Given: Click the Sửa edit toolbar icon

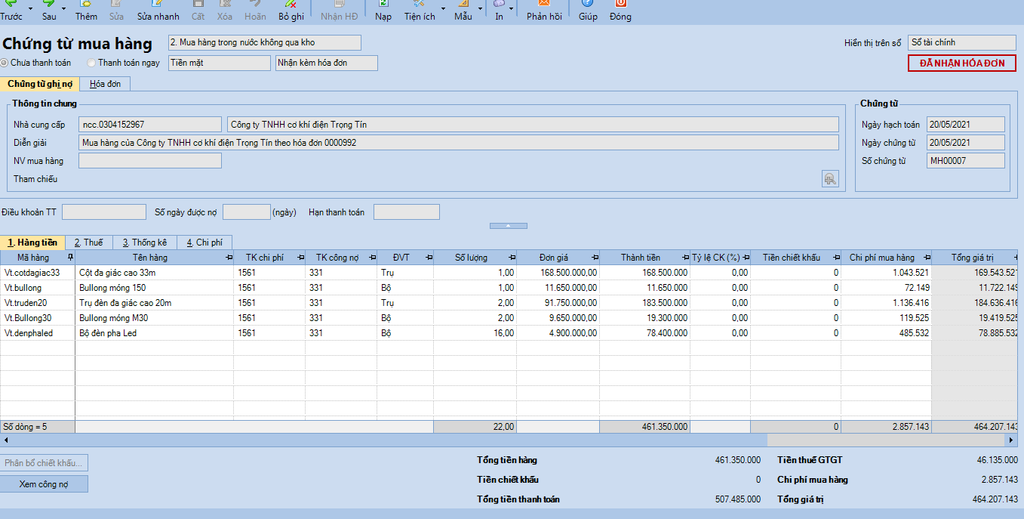Looking at the screenshot, I should 116,10.
